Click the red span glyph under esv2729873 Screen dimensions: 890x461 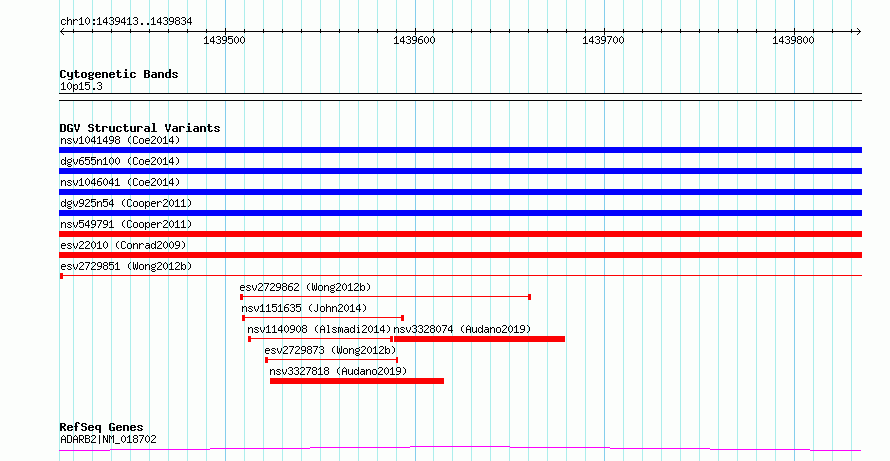331,360
